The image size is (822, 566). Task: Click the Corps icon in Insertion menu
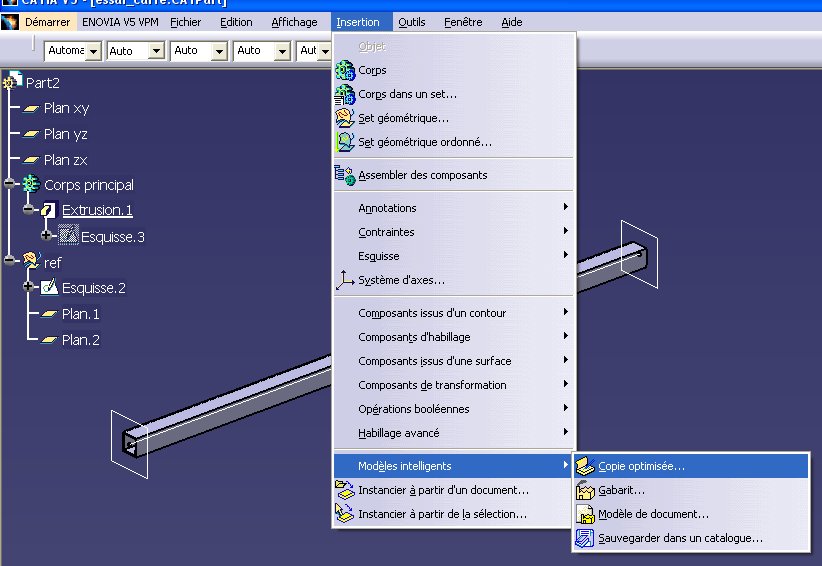(x=345, y=70)
